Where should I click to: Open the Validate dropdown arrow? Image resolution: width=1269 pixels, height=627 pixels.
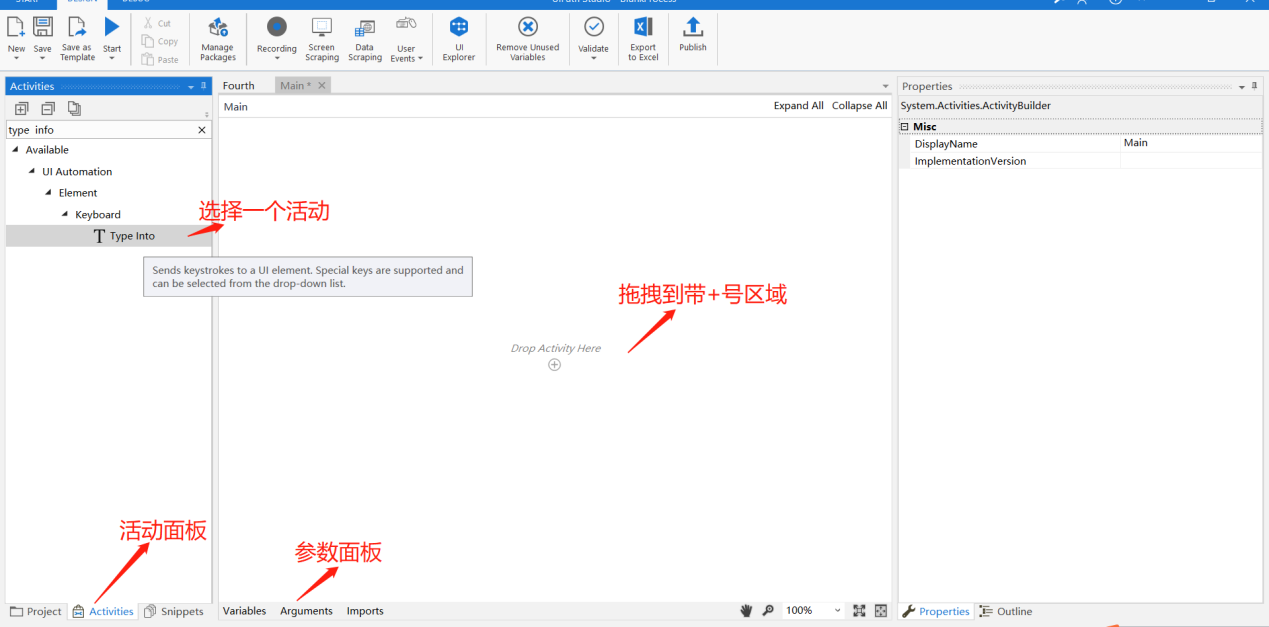594,58
